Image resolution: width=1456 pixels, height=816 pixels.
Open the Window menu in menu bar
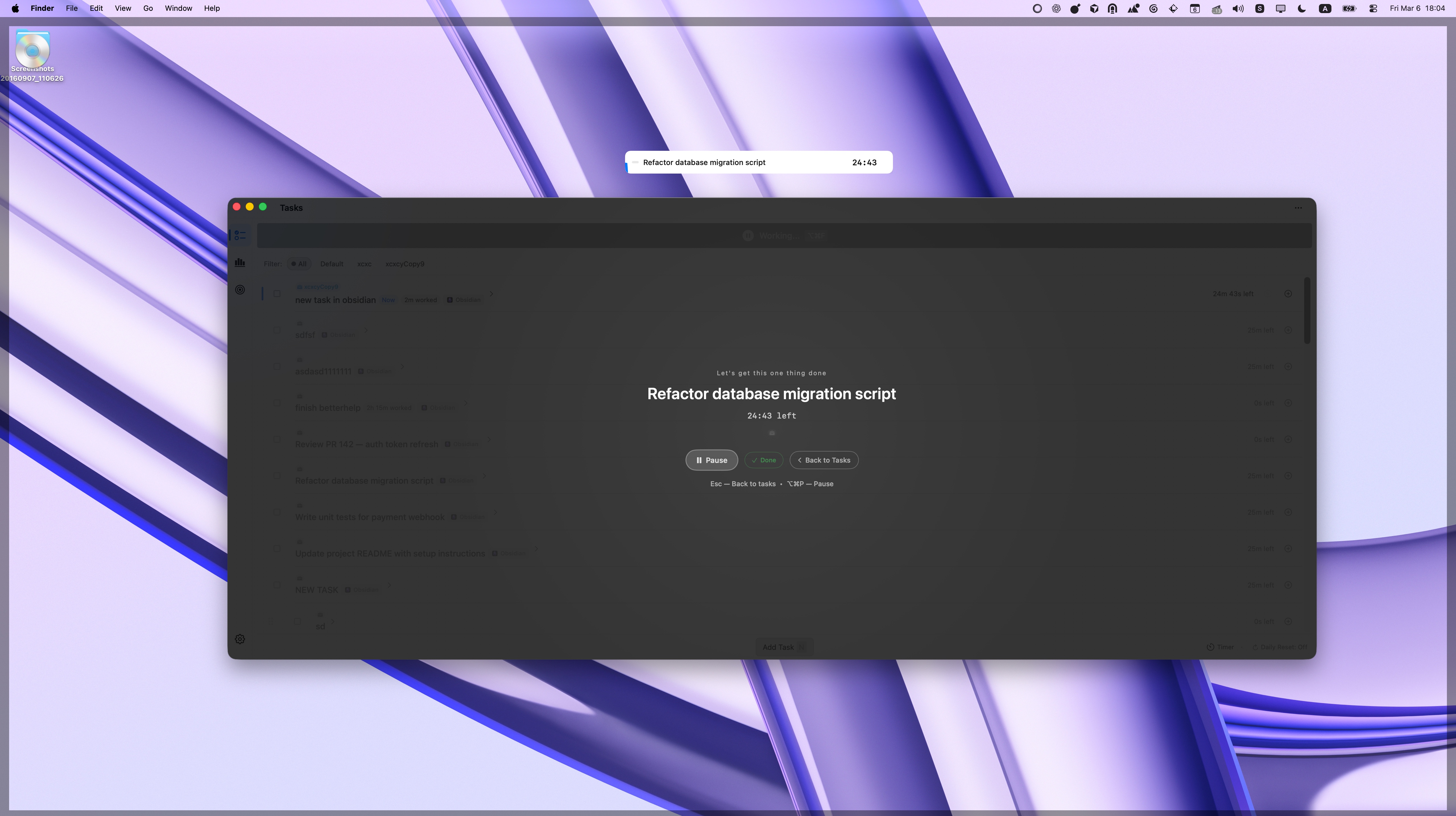pos(178,9)
